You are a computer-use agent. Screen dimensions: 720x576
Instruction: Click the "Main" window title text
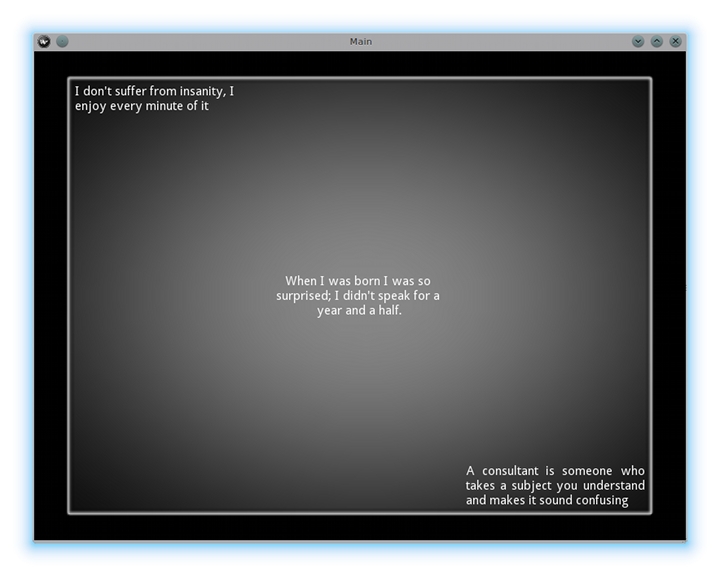point(360,41)
